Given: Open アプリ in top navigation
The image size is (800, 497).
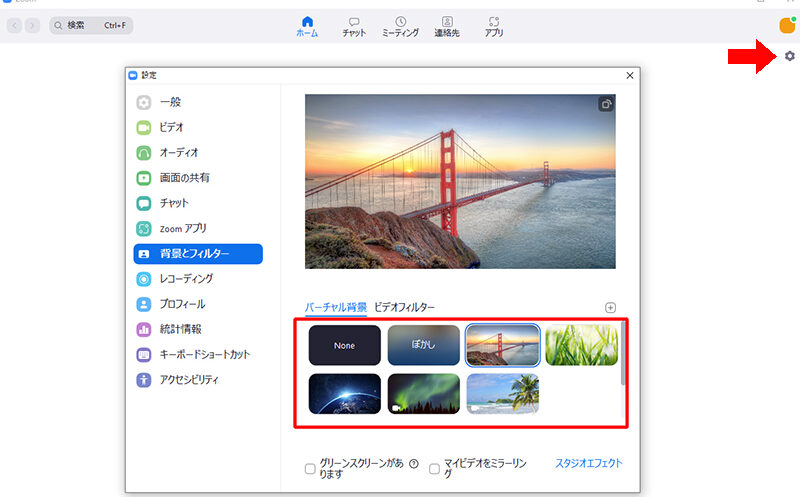Looking at the screenshot, I should (493, 27).
